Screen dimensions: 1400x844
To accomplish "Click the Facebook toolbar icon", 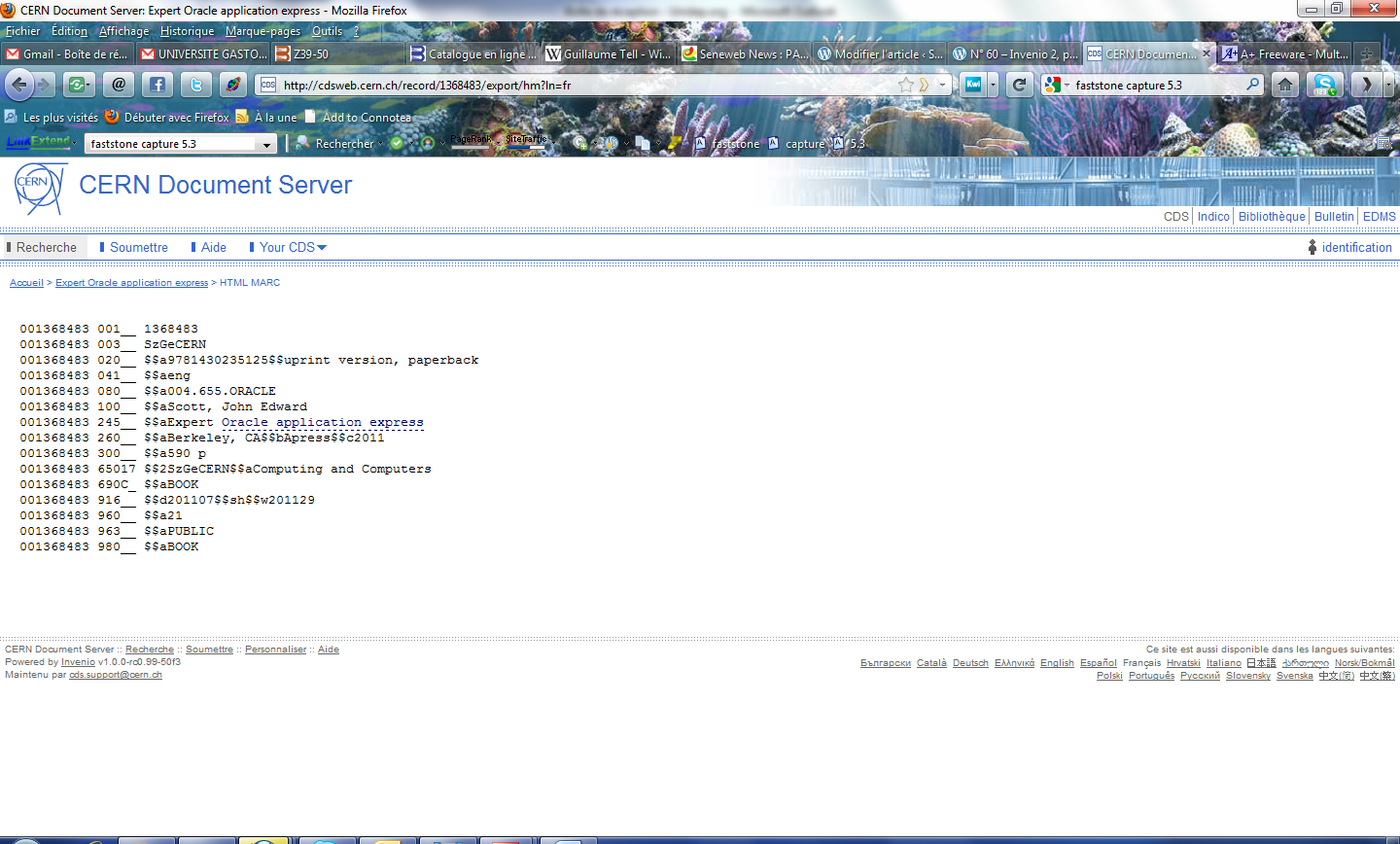I will pos(157,85).
